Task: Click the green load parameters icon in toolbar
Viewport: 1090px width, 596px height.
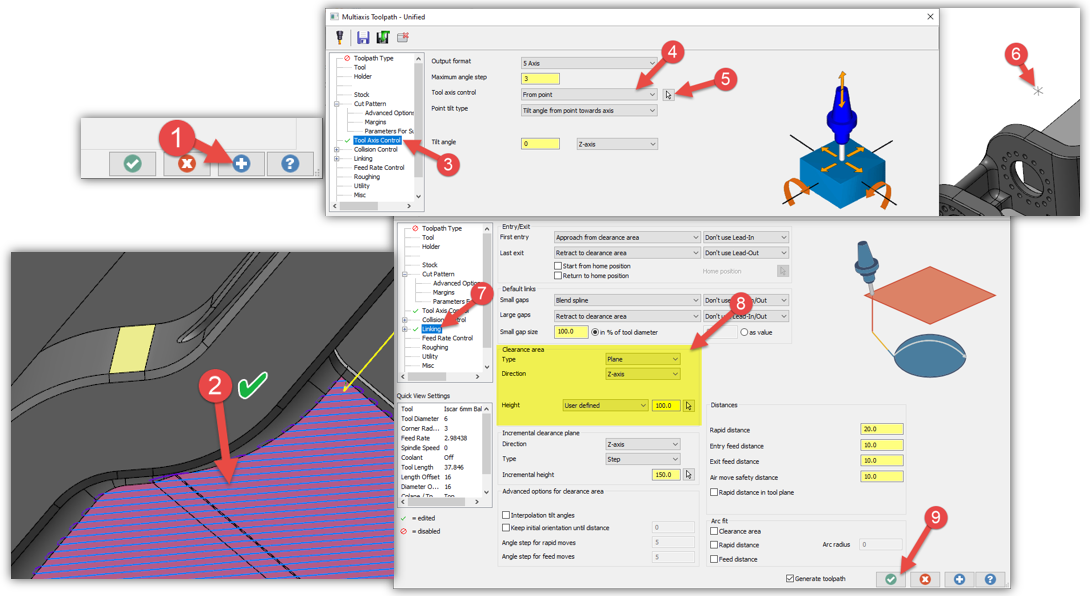Action: (382, 38)
